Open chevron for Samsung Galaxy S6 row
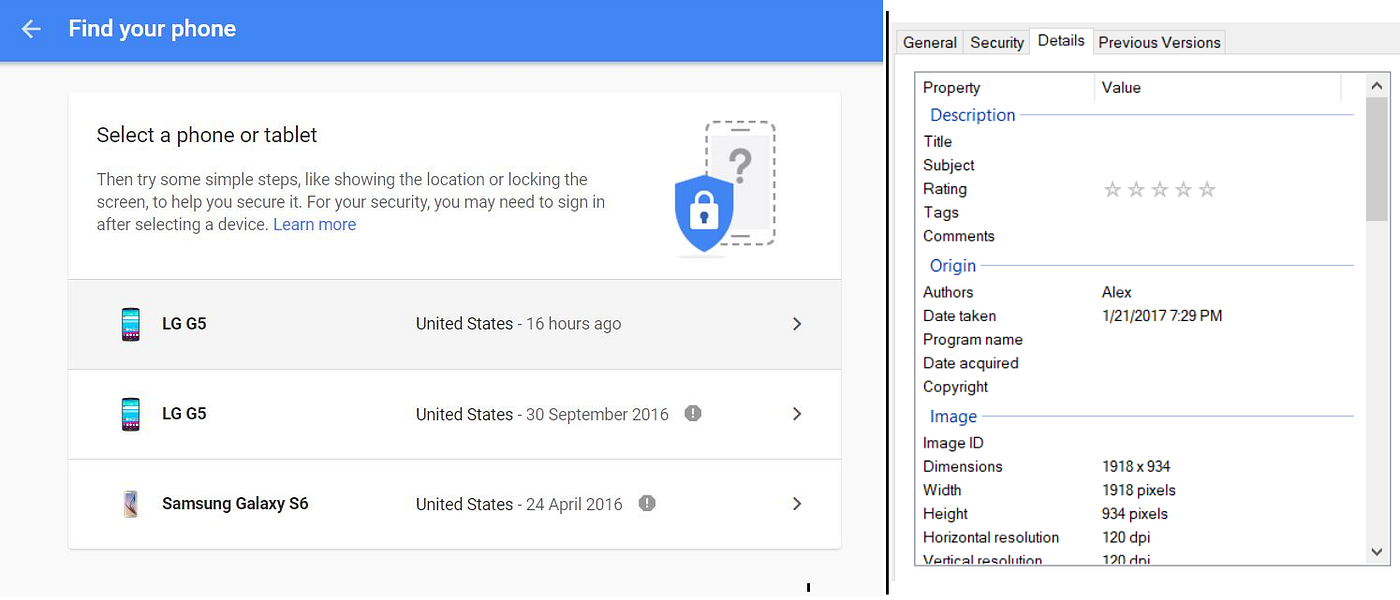Screen dimensions: 1400x600 [796, 504]
